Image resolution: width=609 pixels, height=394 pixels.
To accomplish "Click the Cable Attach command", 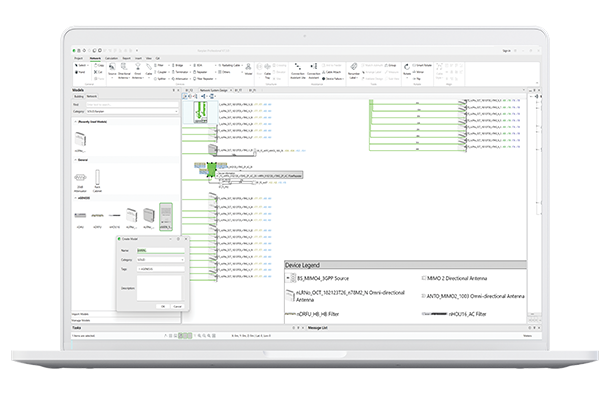I will click(331, 72).
